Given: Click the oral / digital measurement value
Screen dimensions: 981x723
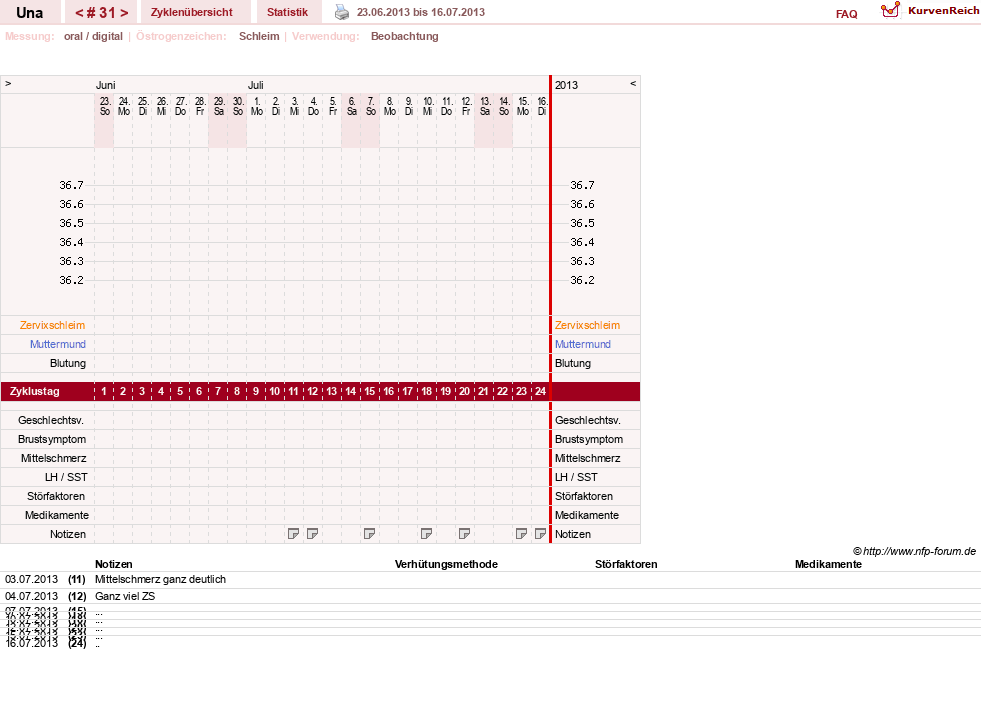Looking at the screenshot, I should 93,36.
